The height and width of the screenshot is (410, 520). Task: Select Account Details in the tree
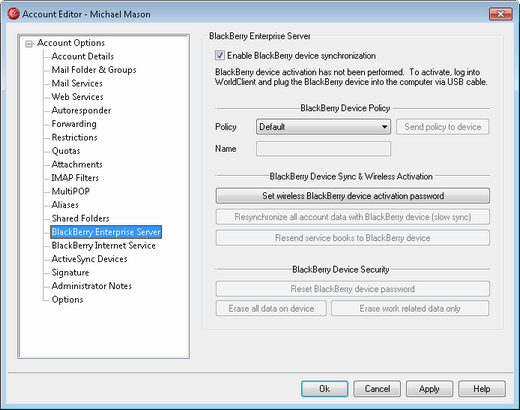83,56
